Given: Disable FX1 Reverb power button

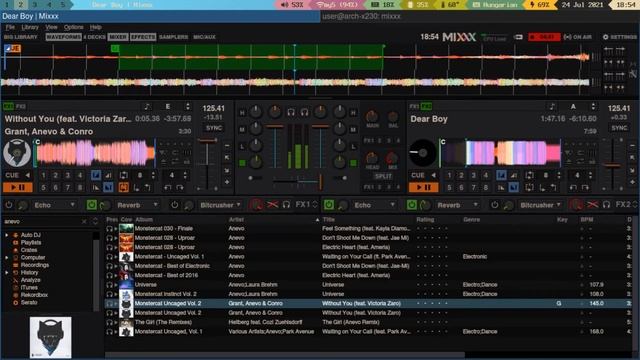Looking at the screenshot, I should [92, 204].
